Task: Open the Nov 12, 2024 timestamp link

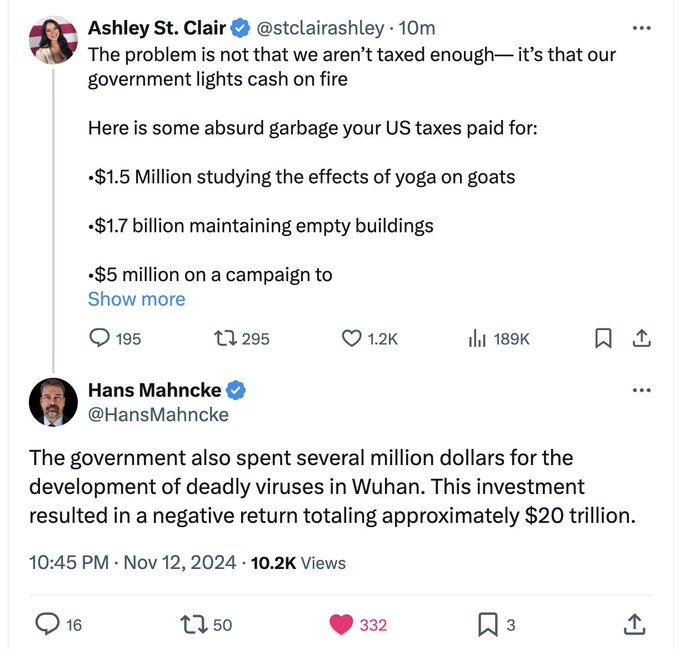Action: pyautogui.click(x=180, y=563)
